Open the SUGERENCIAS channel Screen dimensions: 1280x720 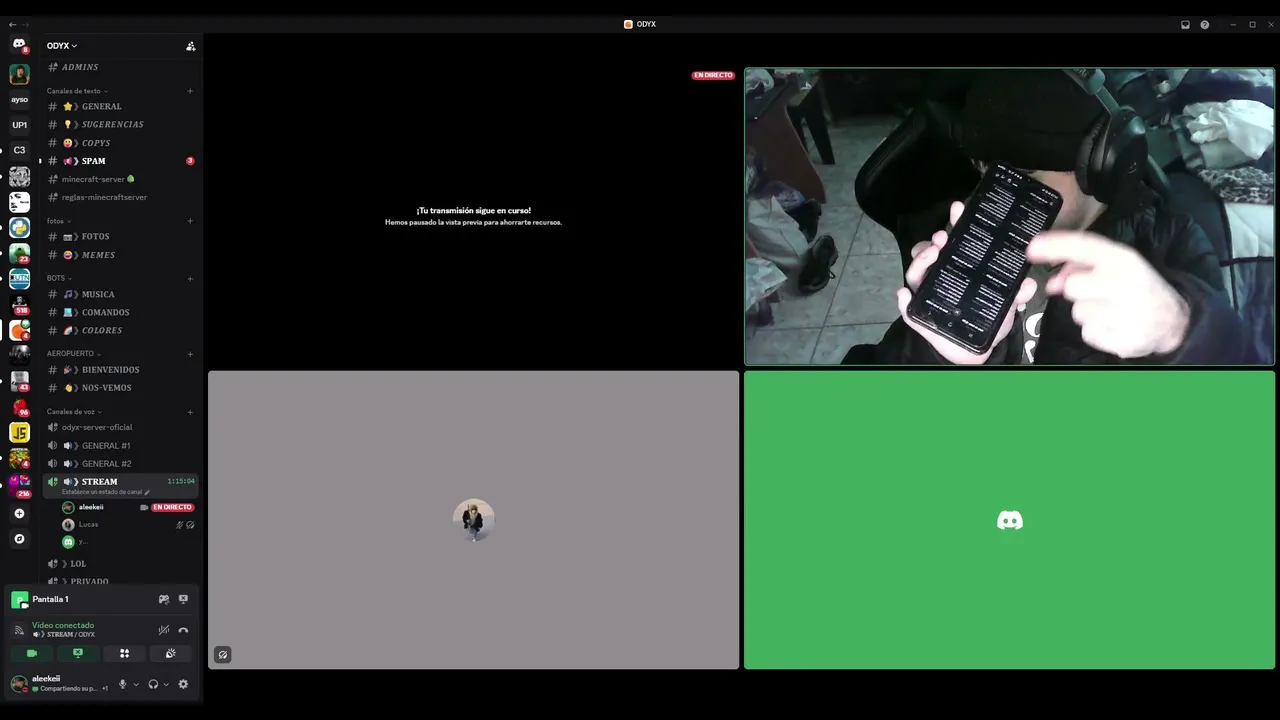121,124
